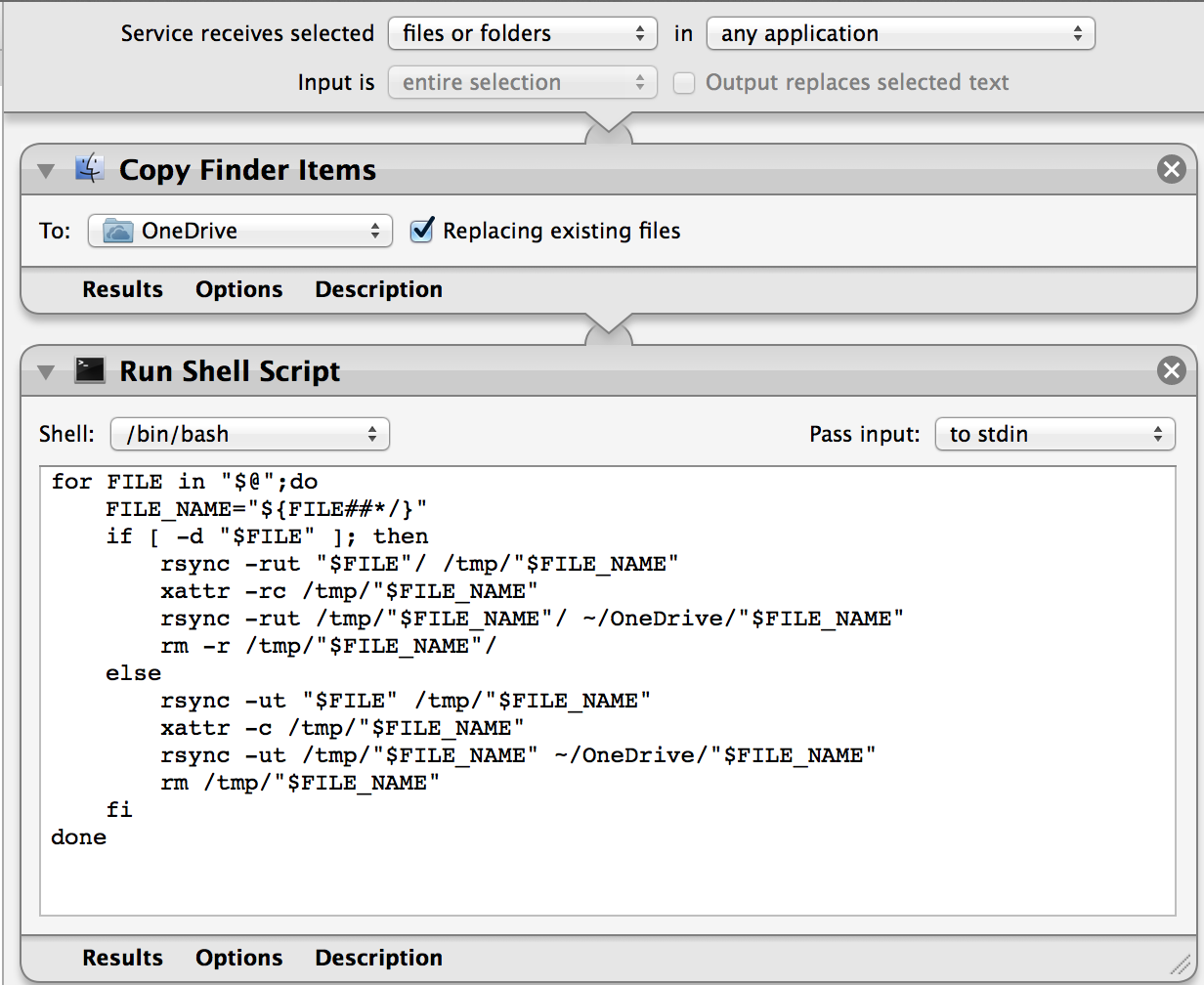Toggle 'Replacing existing files' checkbox

coord(421,231)
